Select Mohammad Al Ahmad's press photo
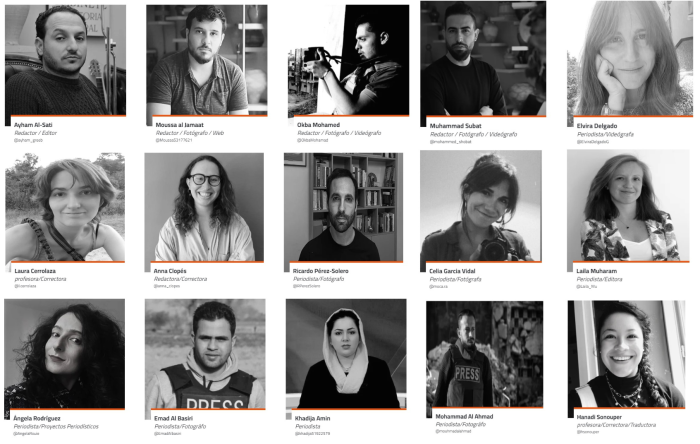Image resolution: width=700 pixels, height=444 pixels. pos(485,354)
